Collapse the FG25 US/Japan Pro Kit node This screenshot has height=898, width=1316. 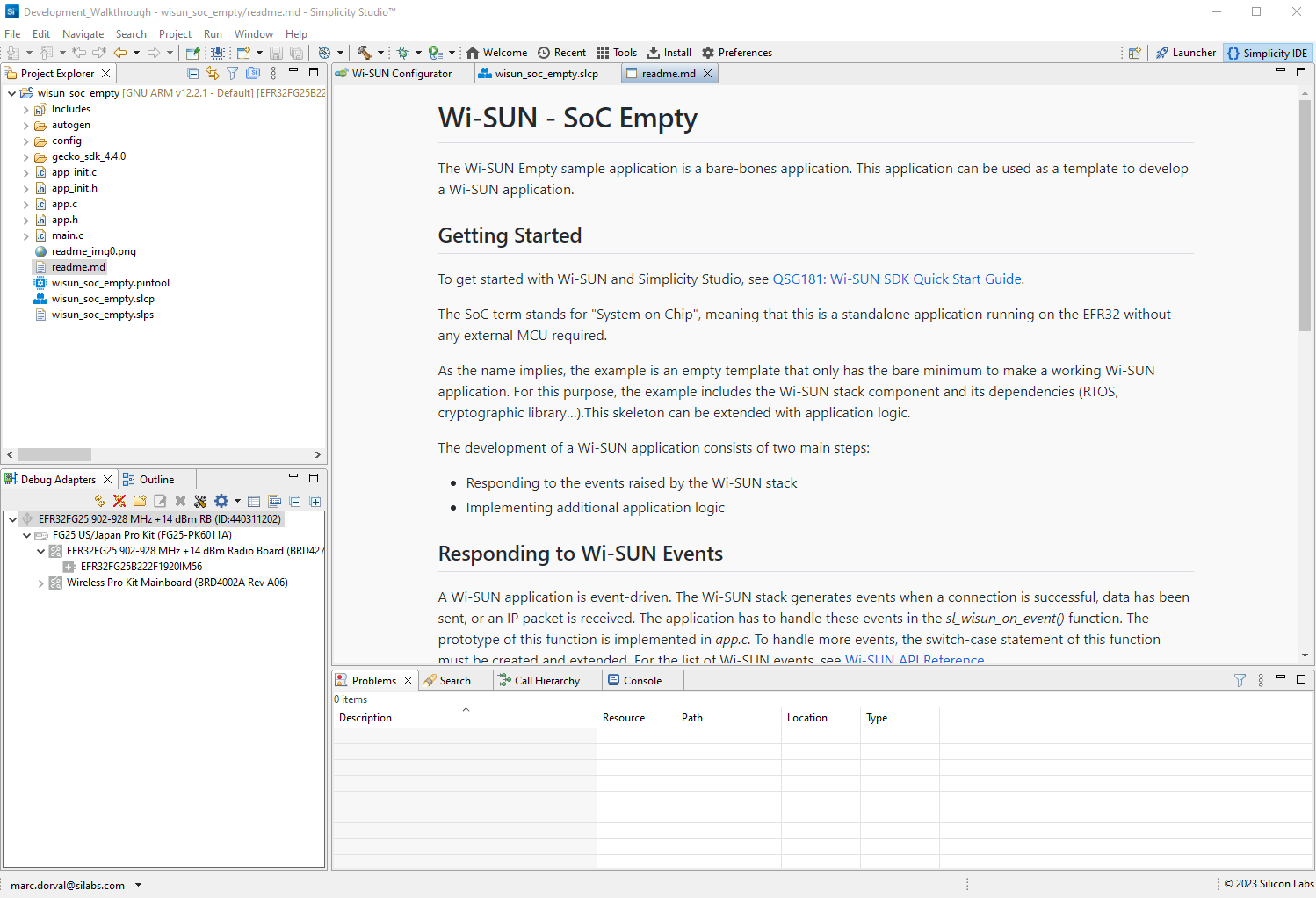point(26,534)
